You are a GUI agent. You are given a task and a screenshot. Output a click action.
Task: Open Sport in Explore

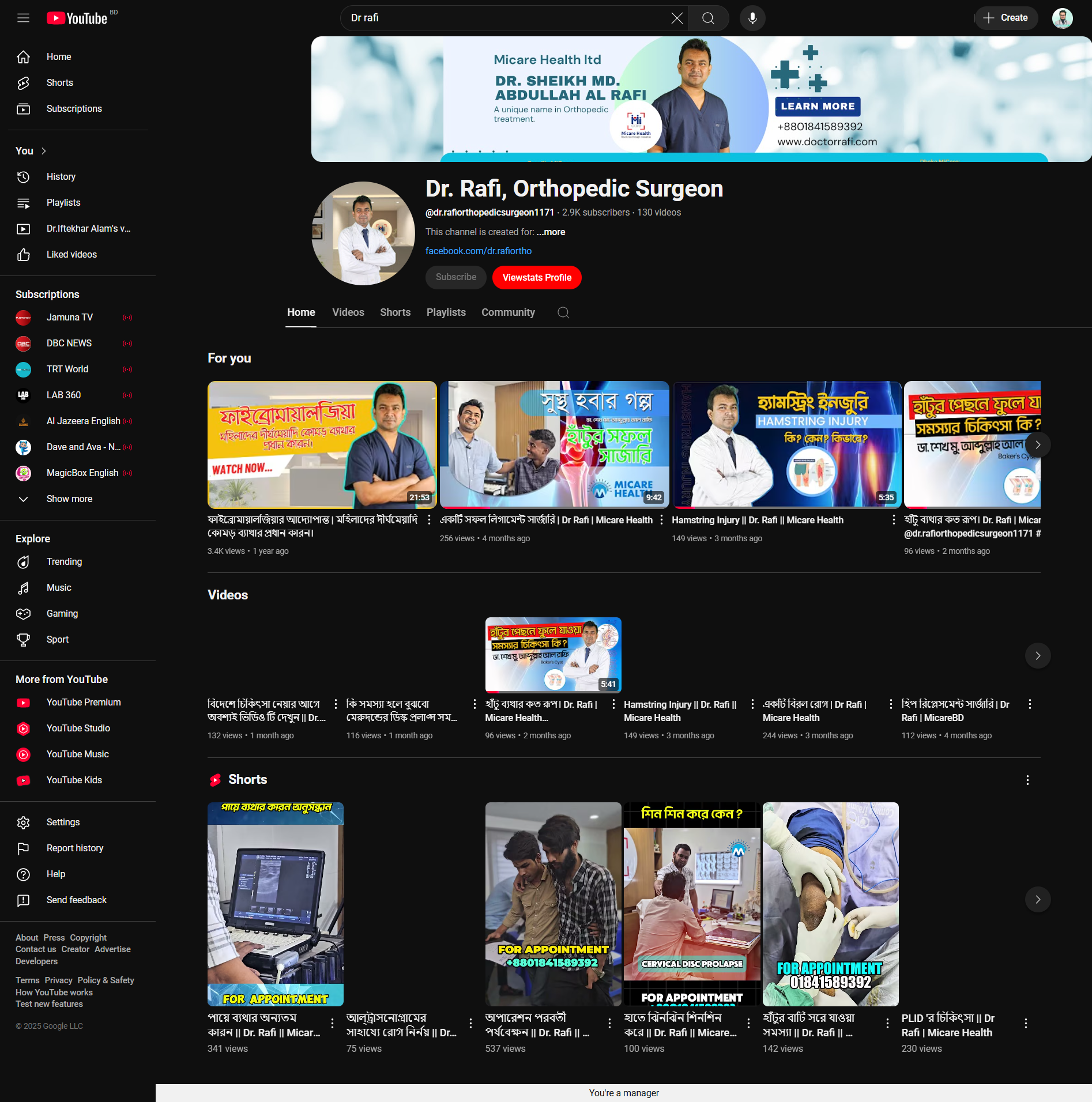point(78,640)
